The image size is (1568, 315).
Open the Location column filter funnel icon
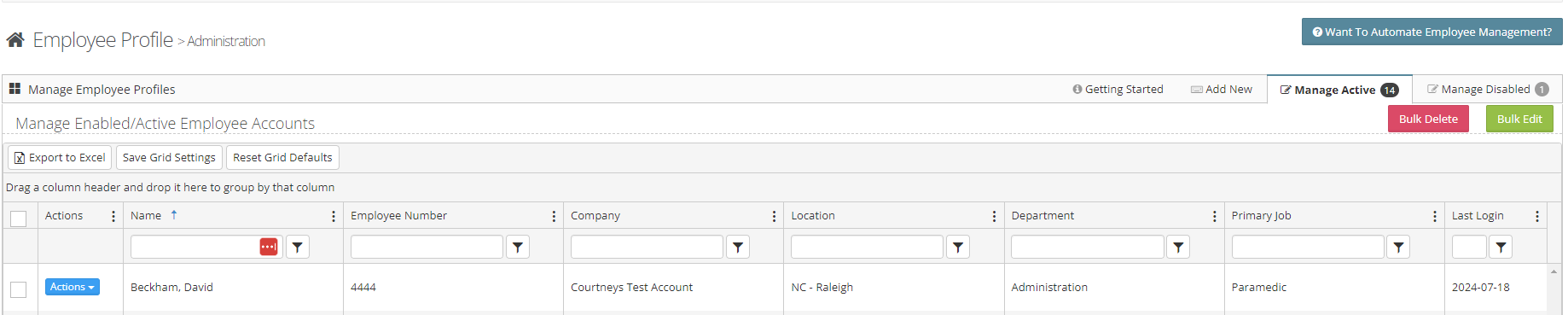(958, 247)
